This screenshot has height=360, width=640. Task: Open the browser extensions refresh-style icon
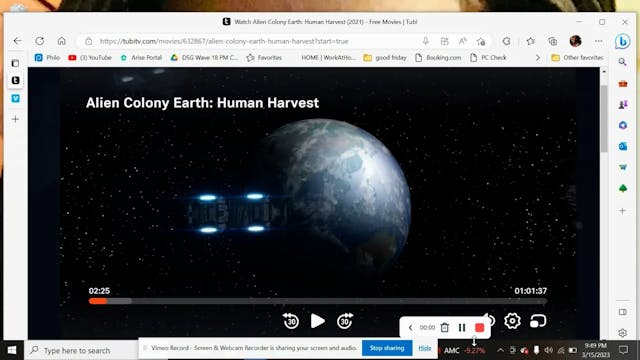pyautogui.click(x=507, y=41)
